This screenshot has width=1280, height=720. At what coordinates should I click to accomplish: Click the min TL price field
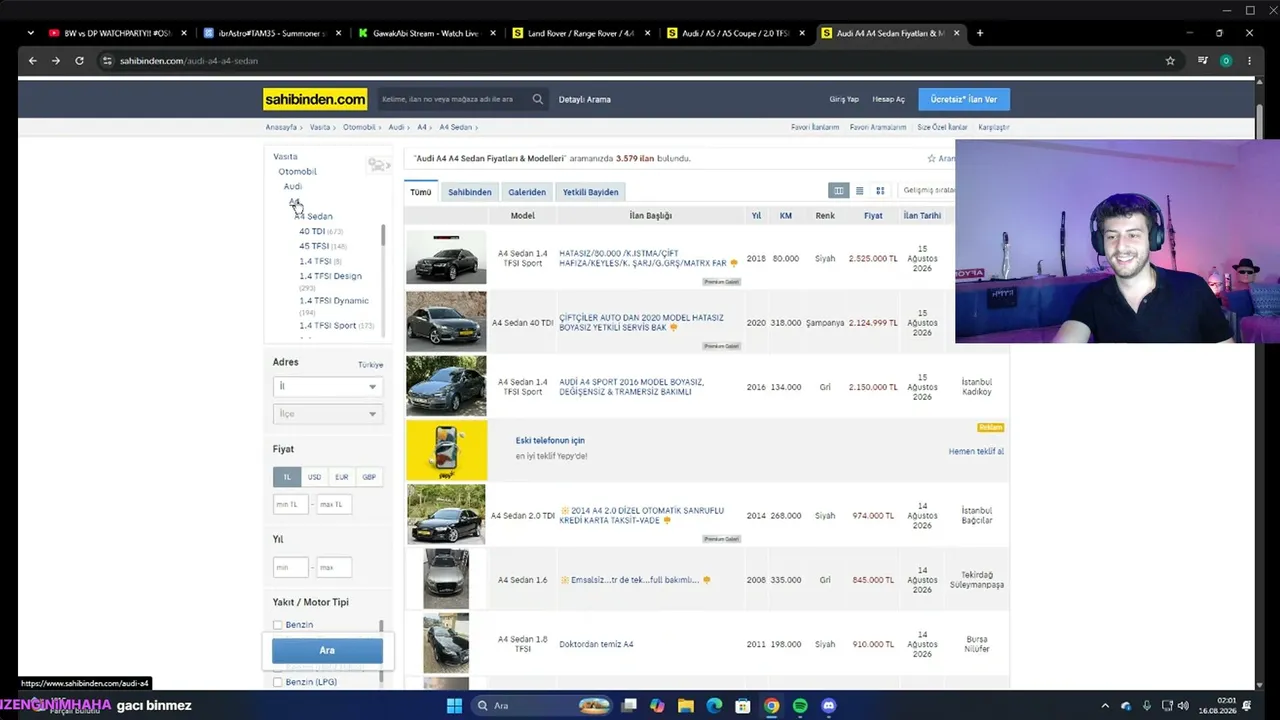(291, 504)
